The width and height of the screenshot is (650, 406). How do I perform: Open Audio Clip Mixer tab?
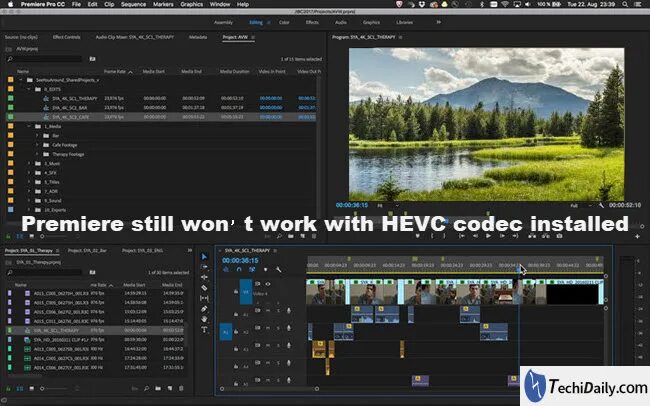(x=135, y=37)
